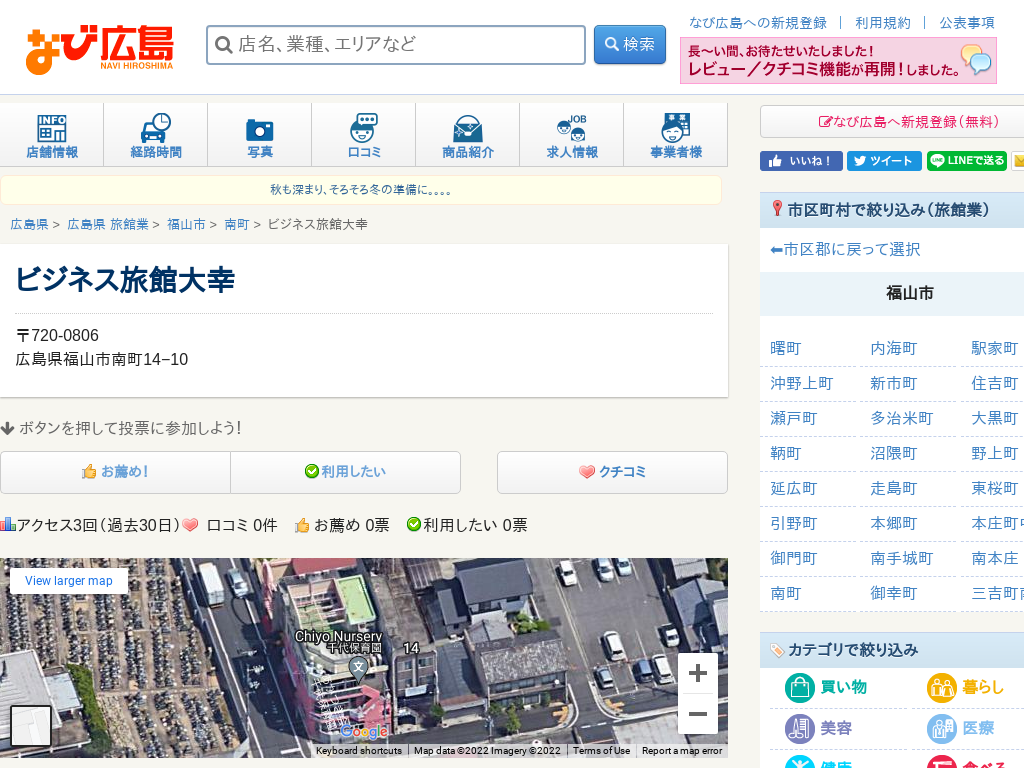The width and height of the screenshot is (1024, 768).
Task: Go to 福山市 breadcrumb link
Action: pyautogui.click(x=186, y=224)
